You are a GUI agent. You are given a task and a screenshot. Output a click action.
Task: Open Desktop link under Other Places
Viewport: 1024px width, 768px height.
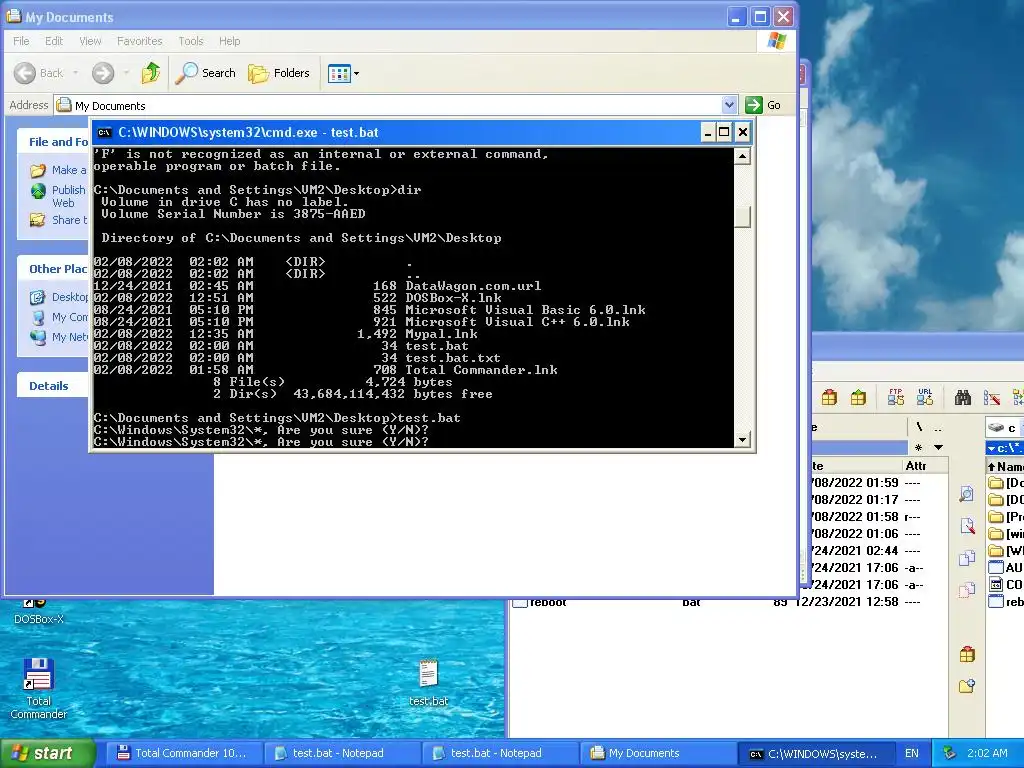(59, 297)
